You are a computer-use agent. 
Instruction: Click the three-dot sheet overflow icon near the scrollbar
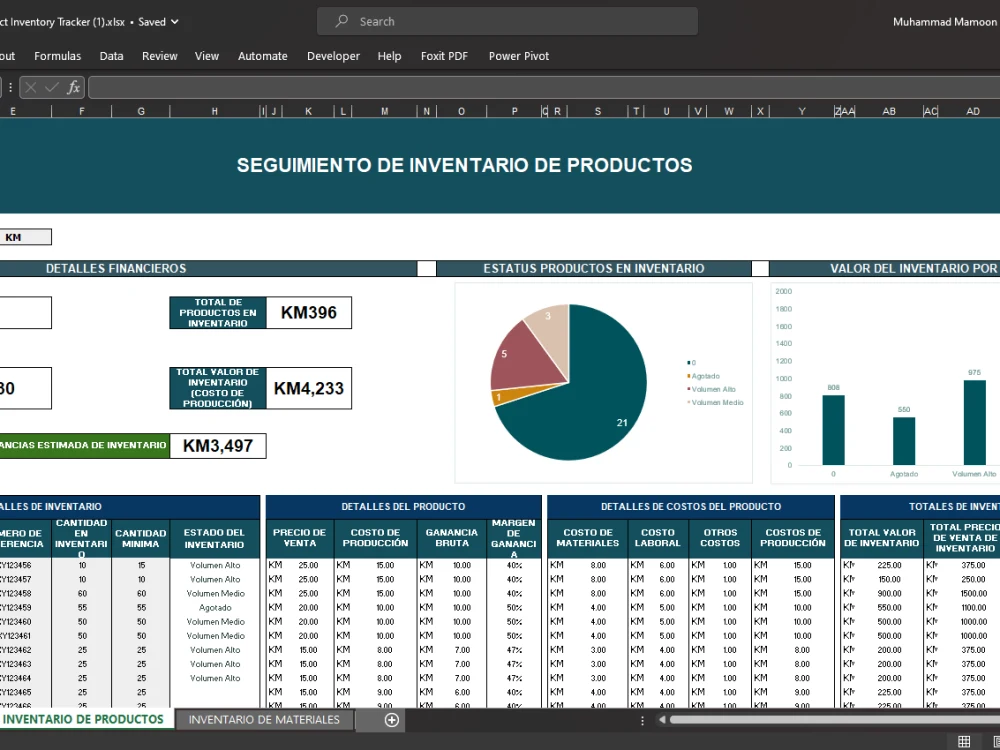click(x=642, y=720)
